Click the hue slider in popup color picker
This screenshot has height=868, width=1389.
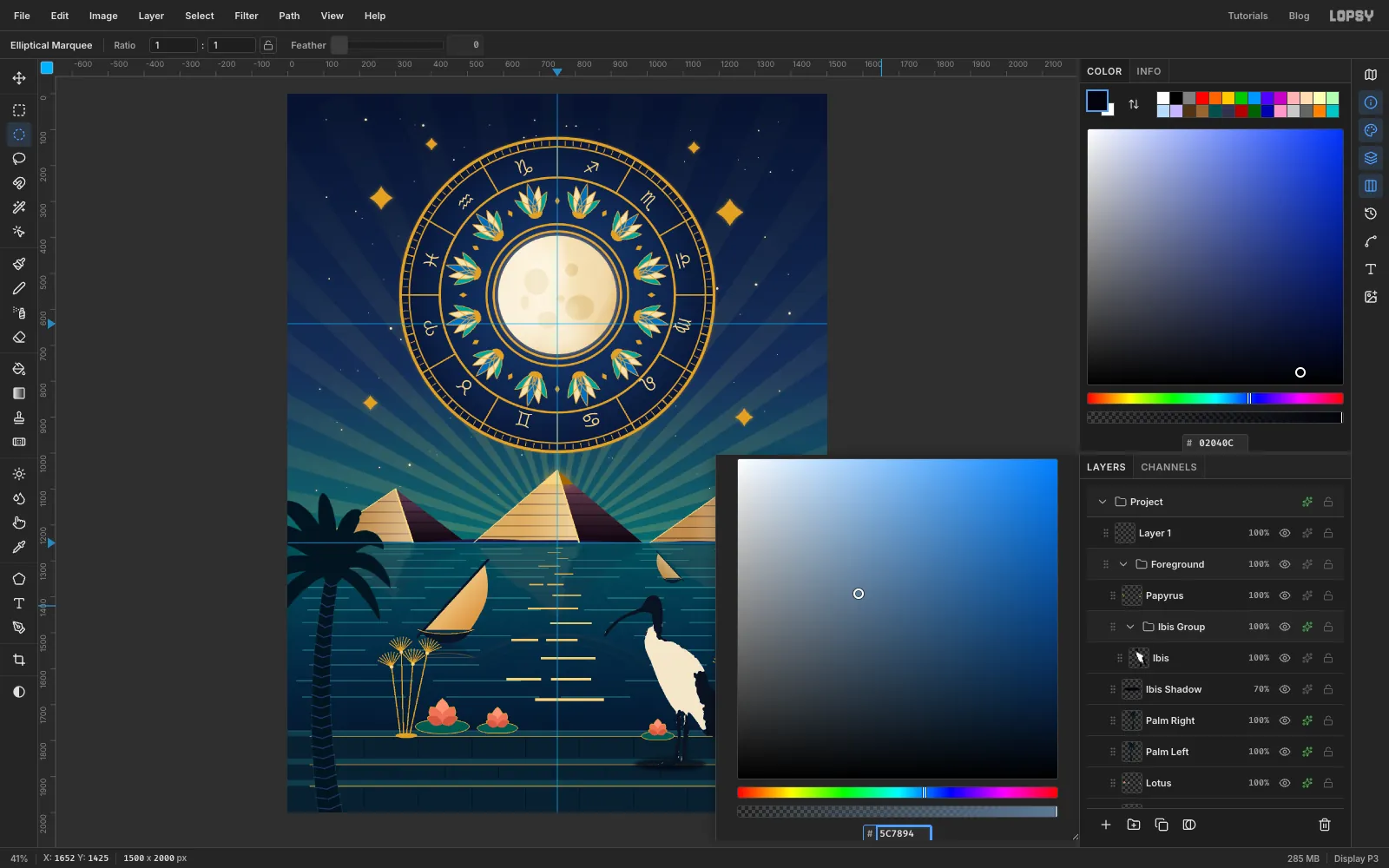[898, 792]
